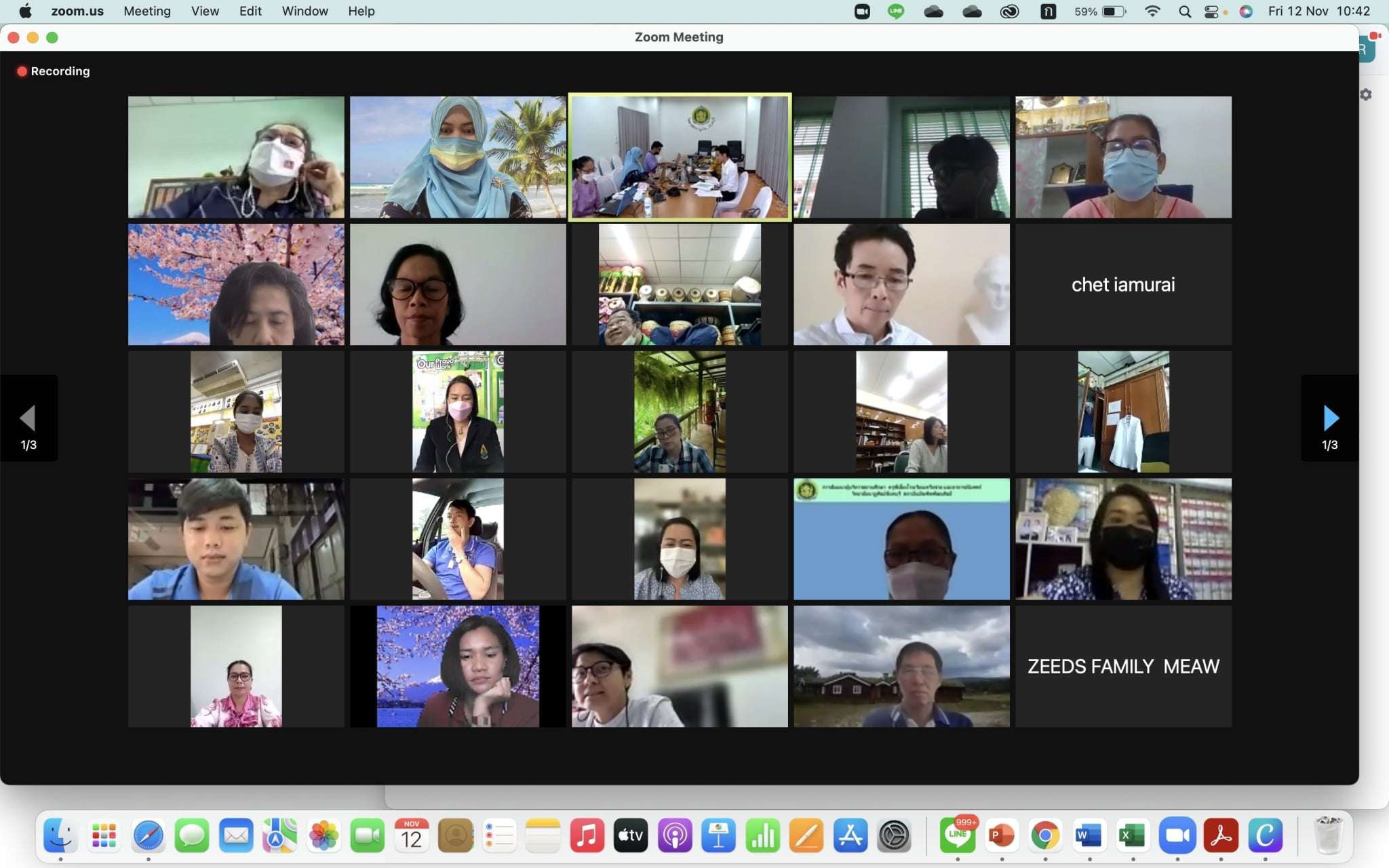Open Spotlight search magnifier icon
This screenshot has height=868, width=1389.
point(1185,12)
